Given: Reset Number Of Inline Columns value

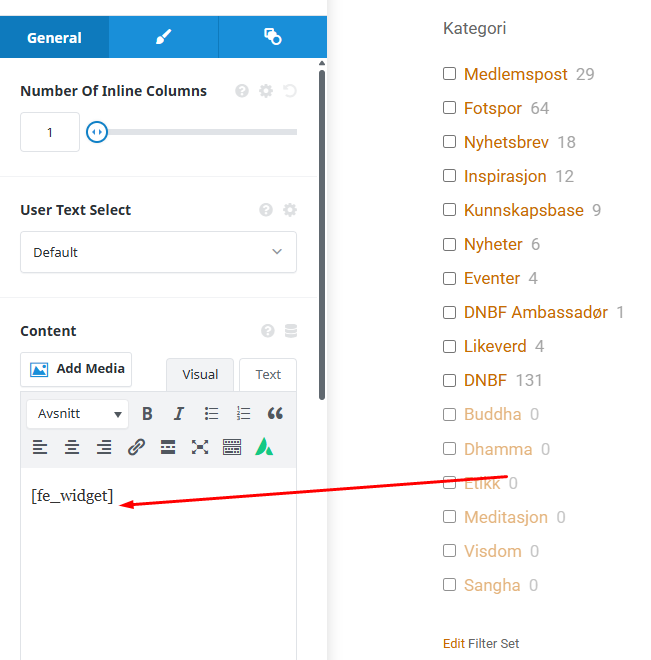Looking at the screenshot, I should point(290,90).
